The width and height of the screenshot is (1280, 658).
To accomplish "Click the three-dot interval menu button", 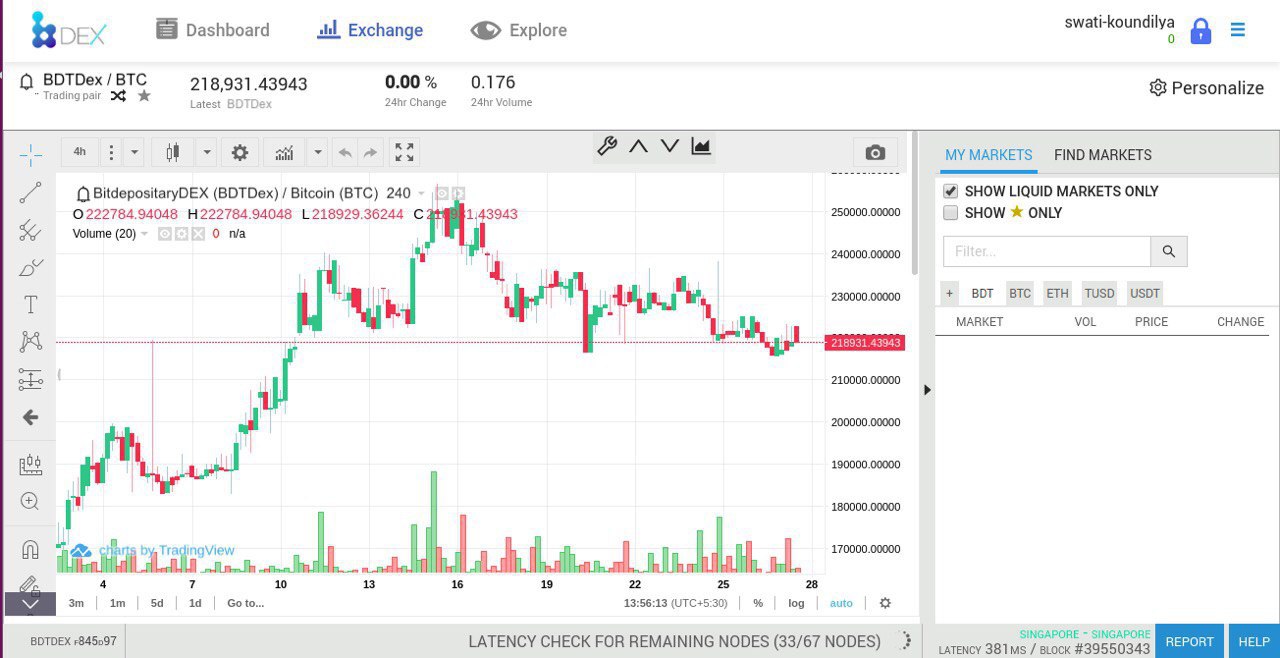I will pyautogui.click(x=111, y=152).
